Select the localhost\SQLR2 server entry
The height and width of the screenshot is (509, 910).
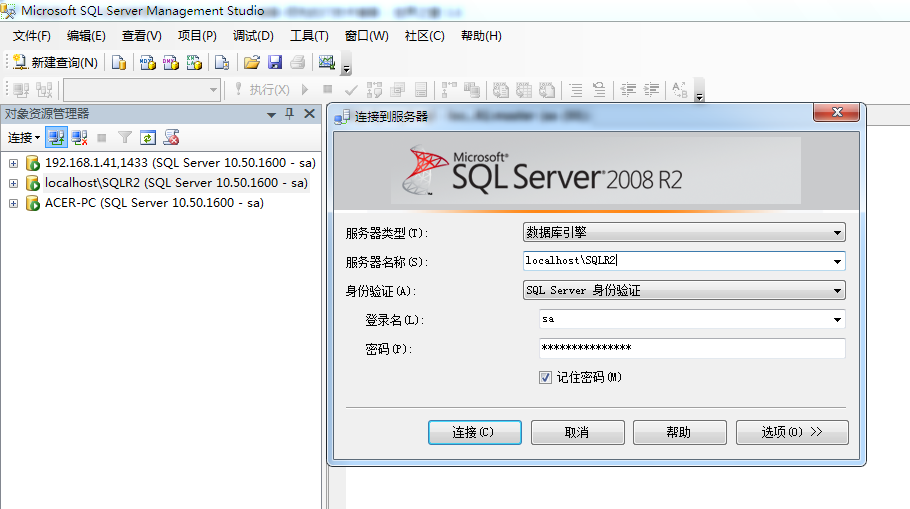click(176, 183)
